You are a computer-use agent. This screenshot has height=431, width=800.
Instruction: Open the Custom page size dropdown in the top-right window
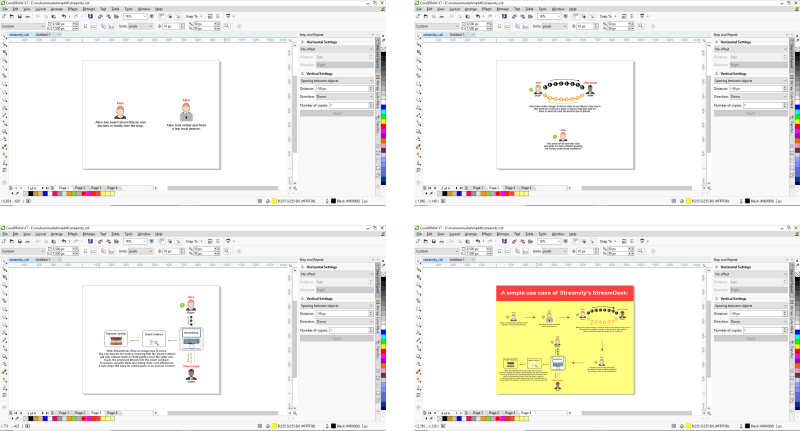(435, 26)
